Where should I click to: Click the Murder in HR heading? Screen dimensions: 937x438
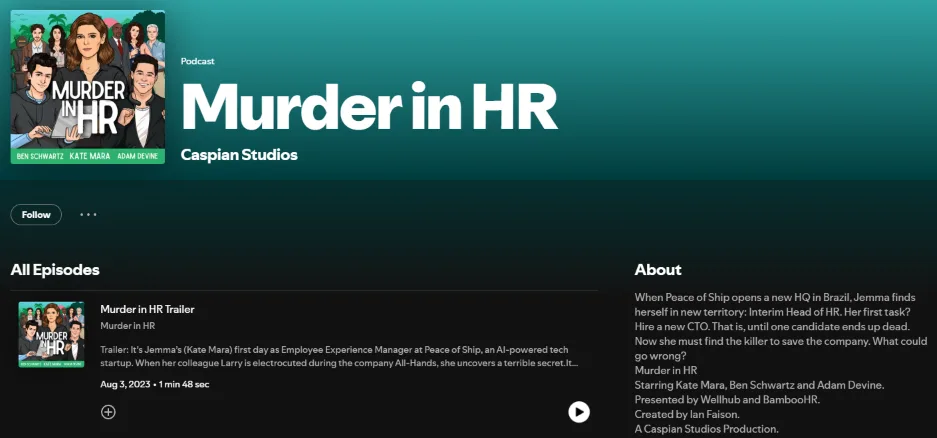tap(369, 107)
